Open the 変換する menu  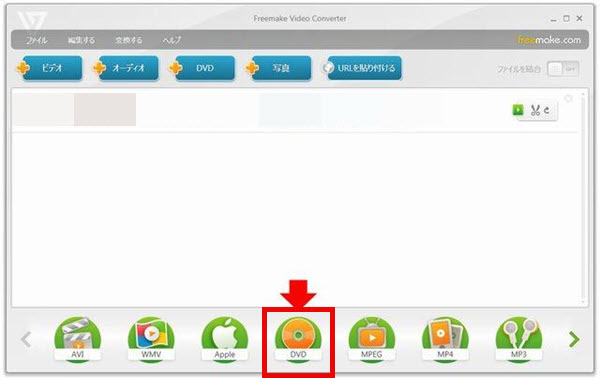pyautogui.click(x=129, y=40)
